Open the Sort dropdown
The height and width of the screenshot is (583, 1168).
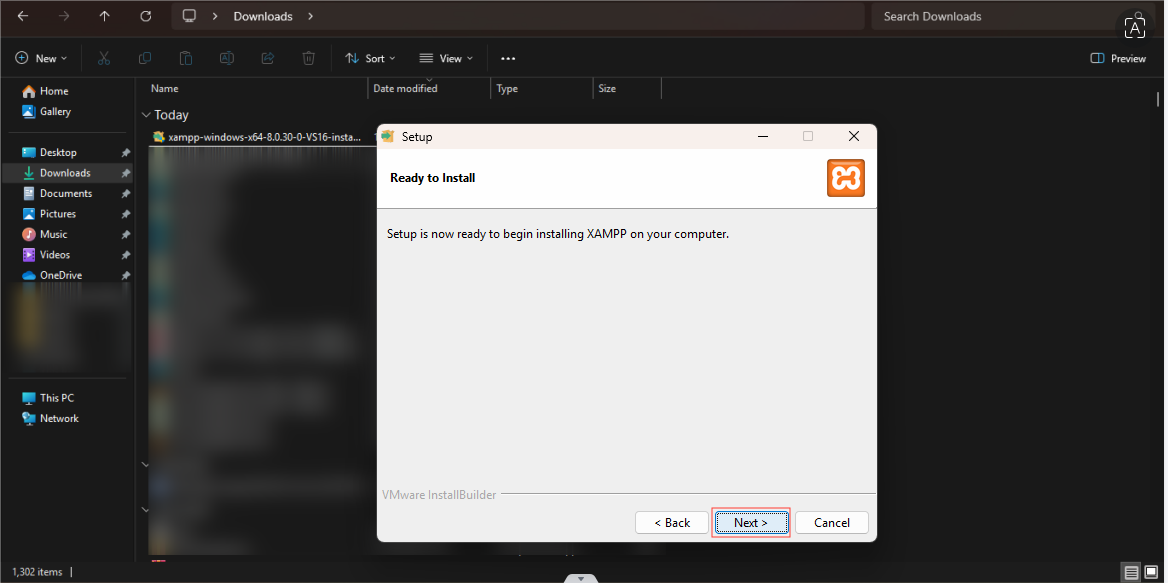point(370,58)
